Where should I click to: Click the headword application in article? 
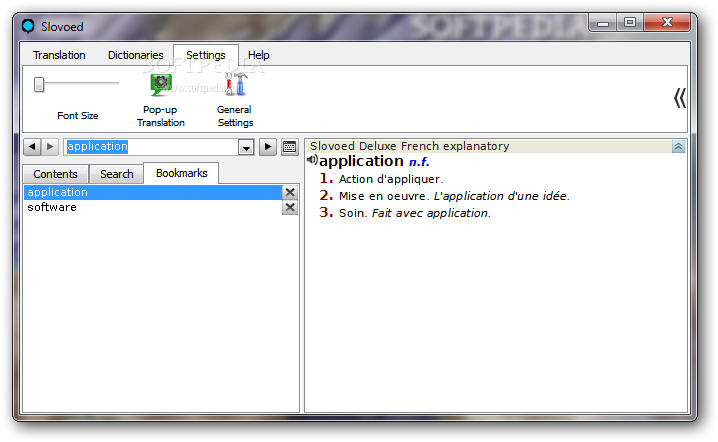(x=361, y=161)
